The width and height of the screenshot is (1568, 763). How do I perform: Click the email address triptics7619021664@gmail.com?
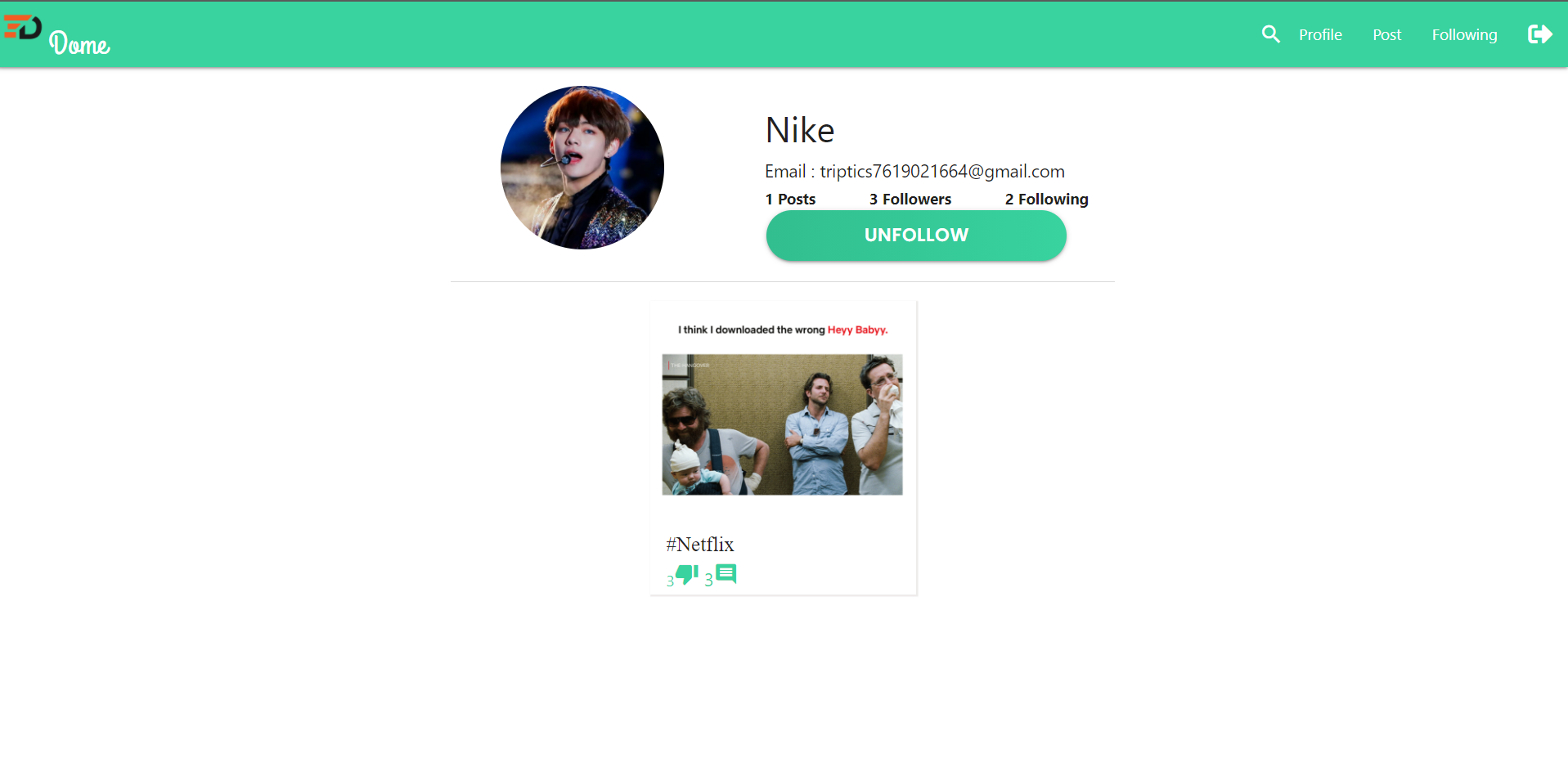point(942,172)
